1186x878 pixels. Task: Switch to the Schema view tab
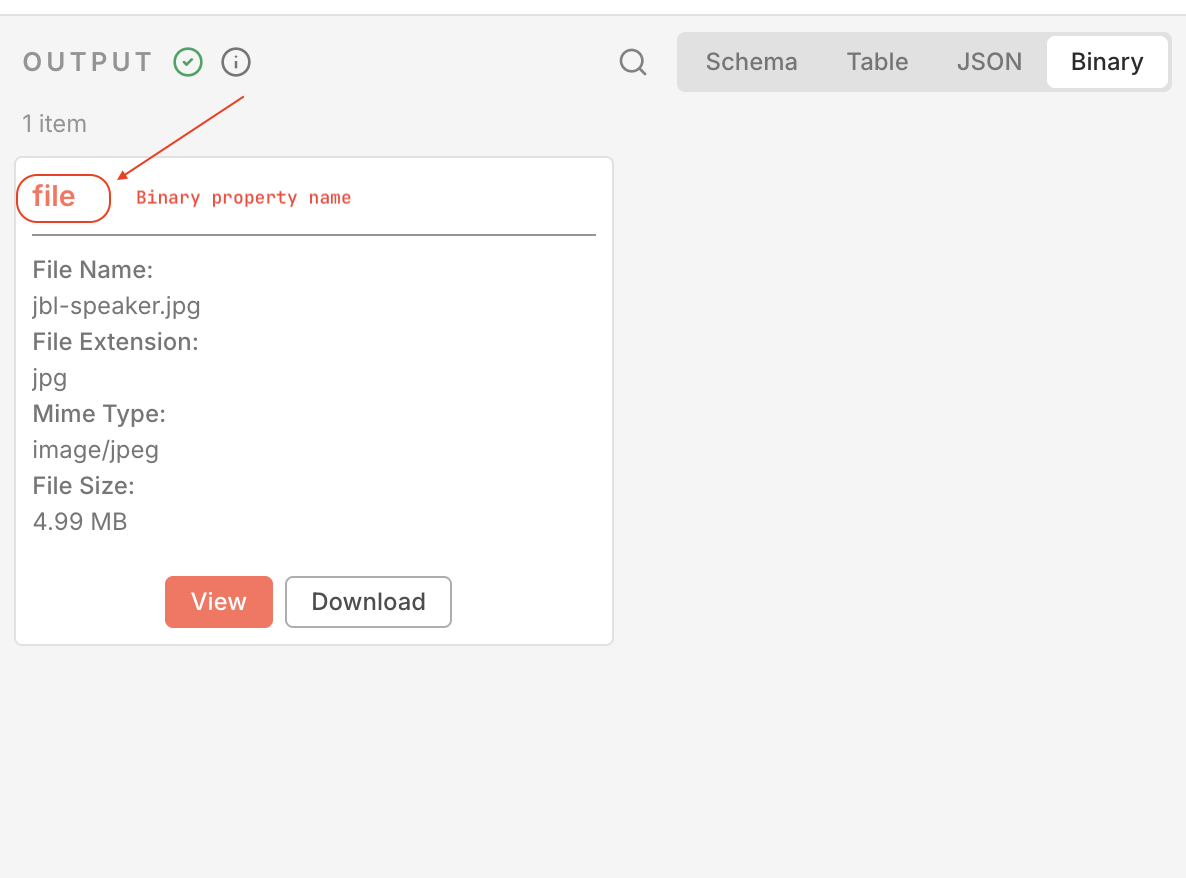[751, 62]
